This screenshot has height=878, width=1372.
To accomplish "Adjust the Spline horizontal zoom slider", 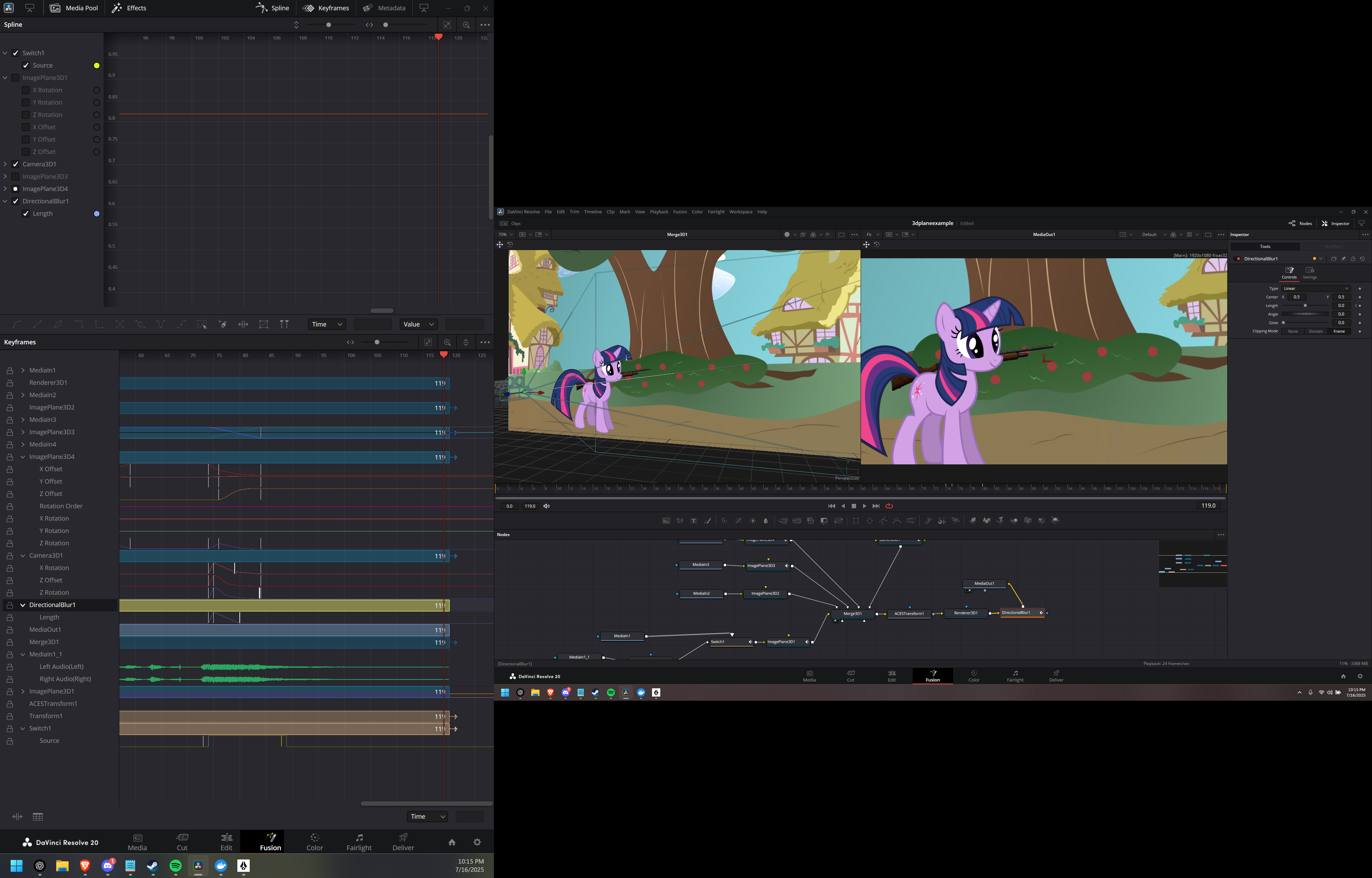I will [x=385, y=25].
